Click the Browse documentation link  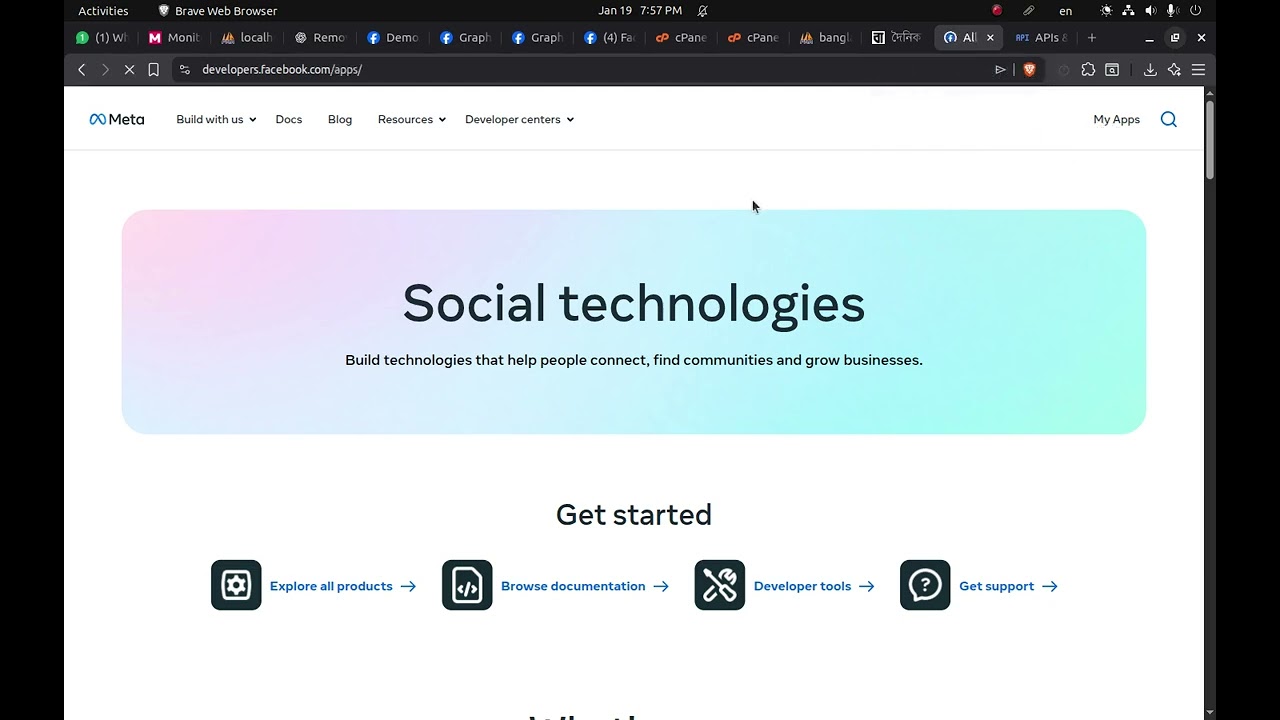[x=585, y=586]
